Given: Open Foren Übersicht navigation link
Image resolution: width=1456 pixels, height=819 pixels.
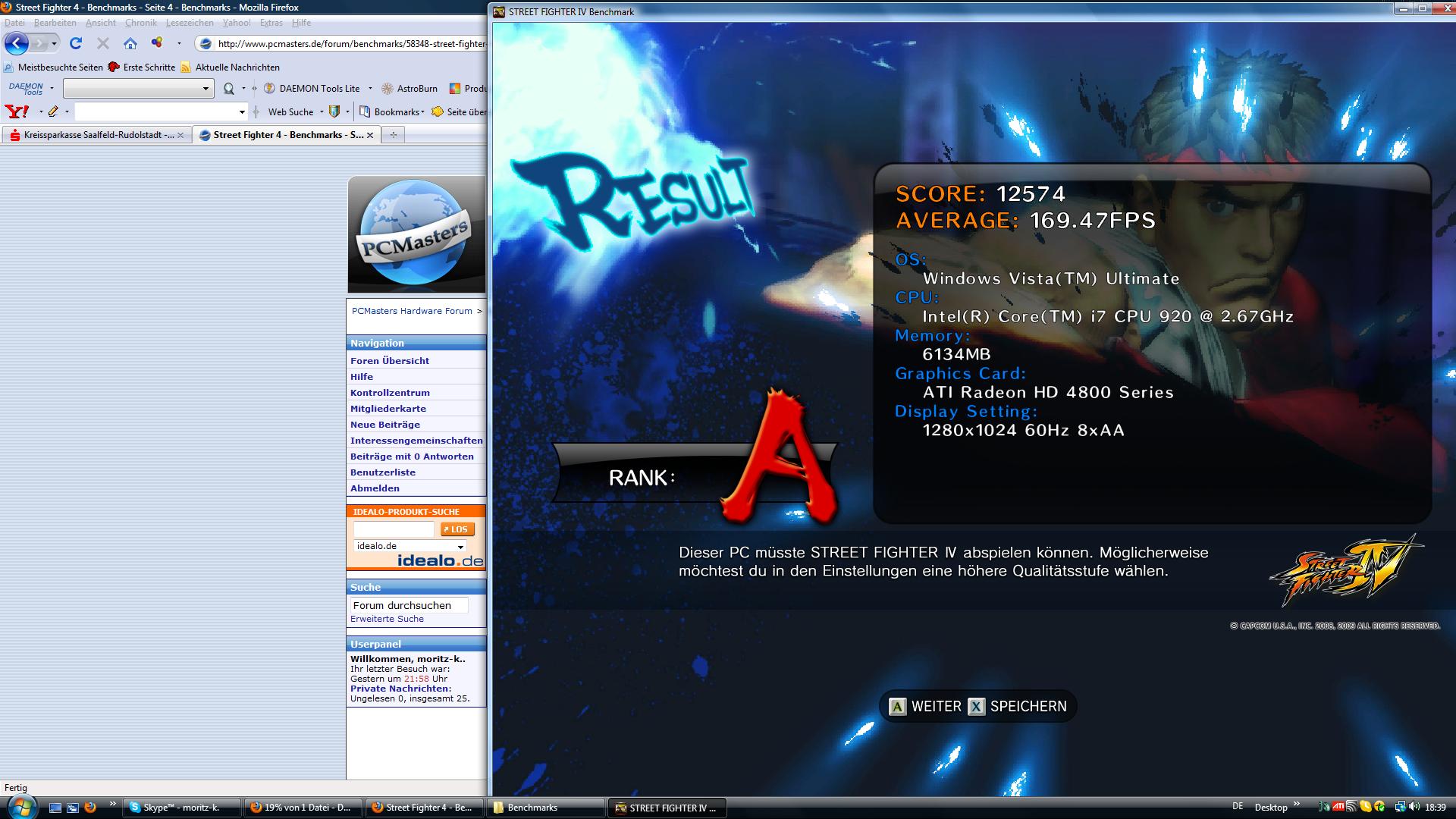Looking at the screenshot, I should (x=390, y=361).
